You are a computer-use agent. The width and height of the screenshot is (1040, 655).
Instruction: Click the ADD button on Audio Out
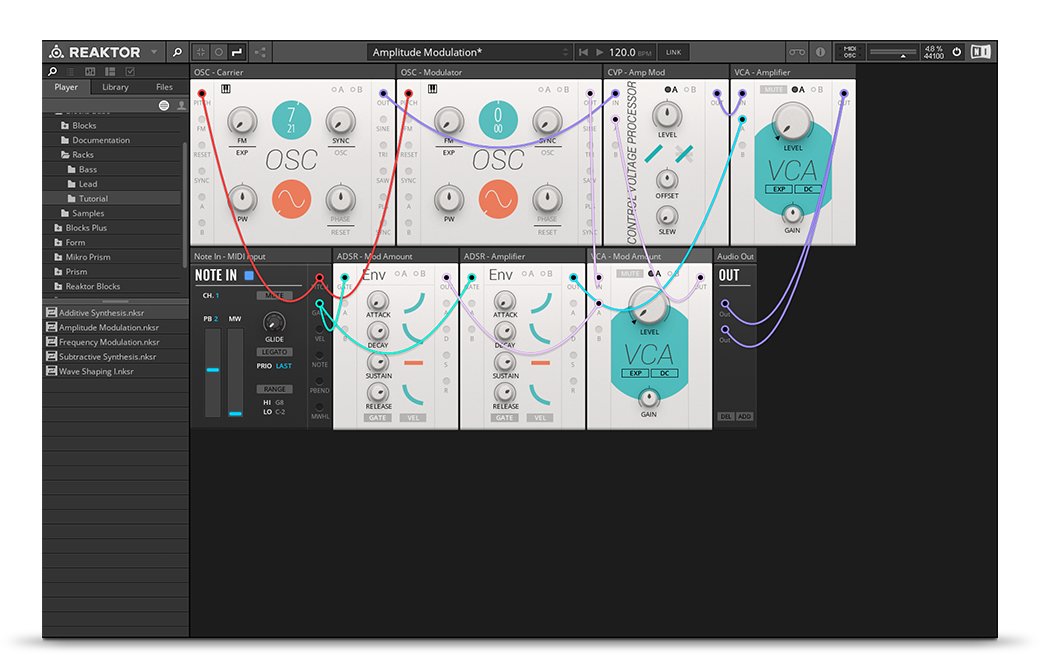tap(743, 416)
